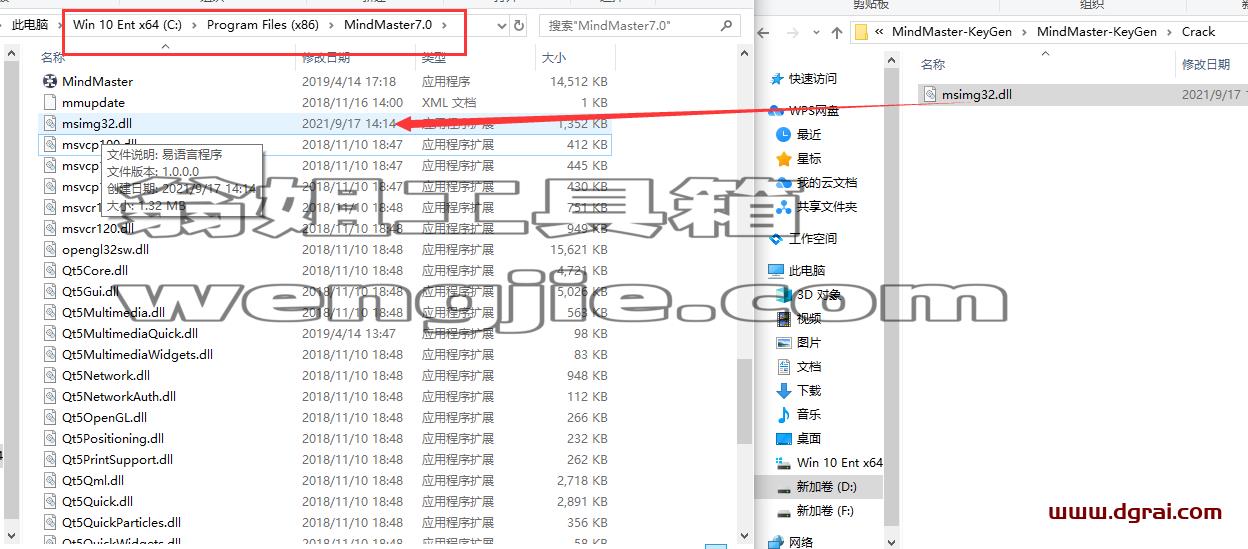The height and width of the screenshot is (549, 1248).
Task: Click the Crack breadcrumb segment
Action: point(1198,32)
